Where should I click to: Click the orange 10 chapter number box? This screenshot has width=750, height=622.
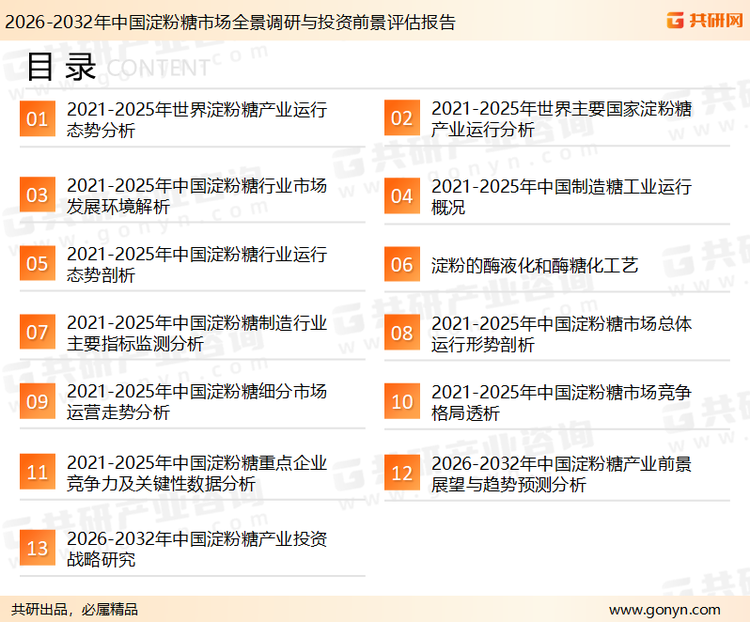pyautogui.click(x=402, y=401)
